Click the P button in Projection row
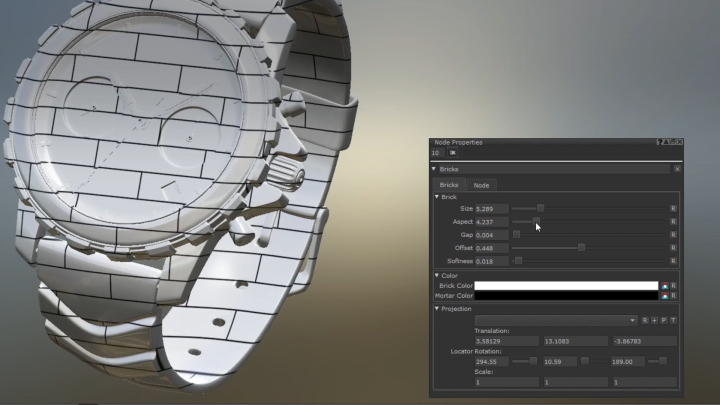The height and width of the screenshot is (405, 720). 663,320
